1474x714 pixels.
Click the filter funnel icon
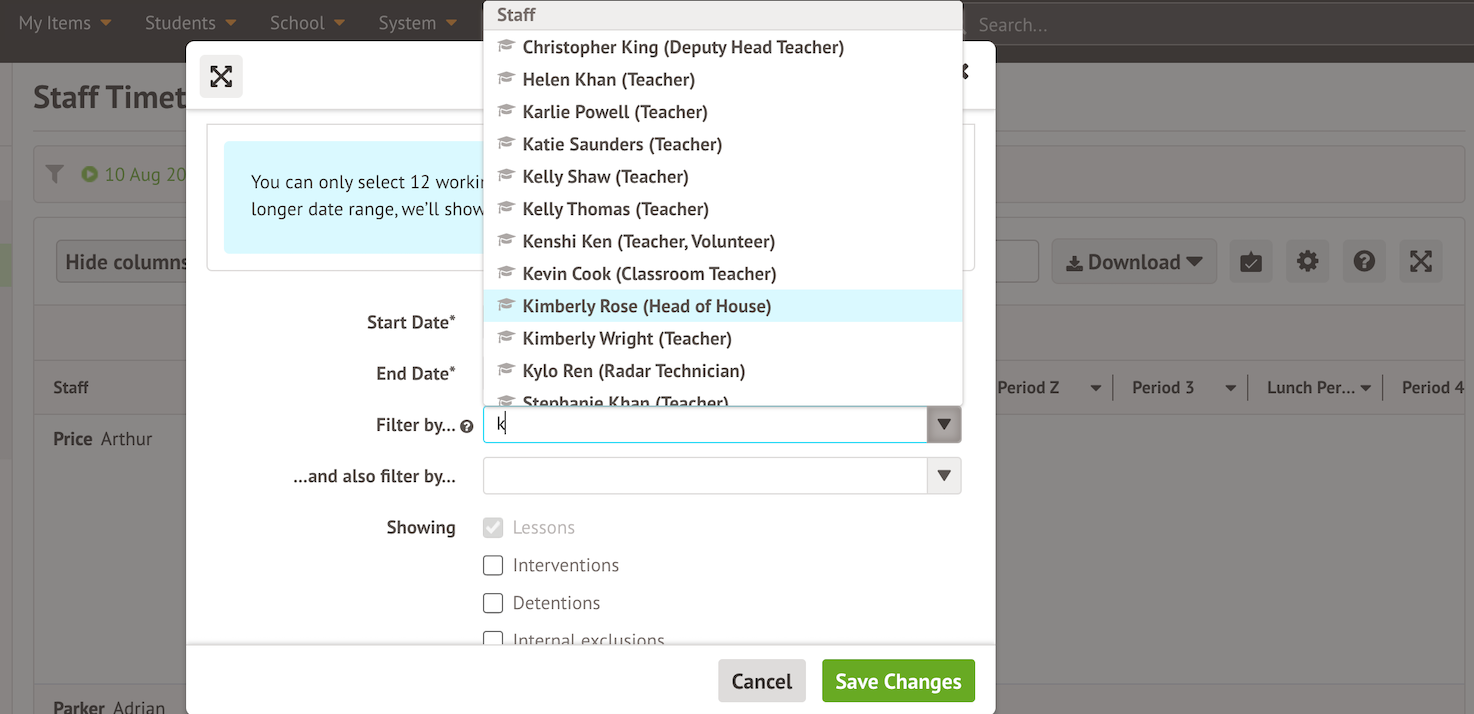[x=55, y=174]
